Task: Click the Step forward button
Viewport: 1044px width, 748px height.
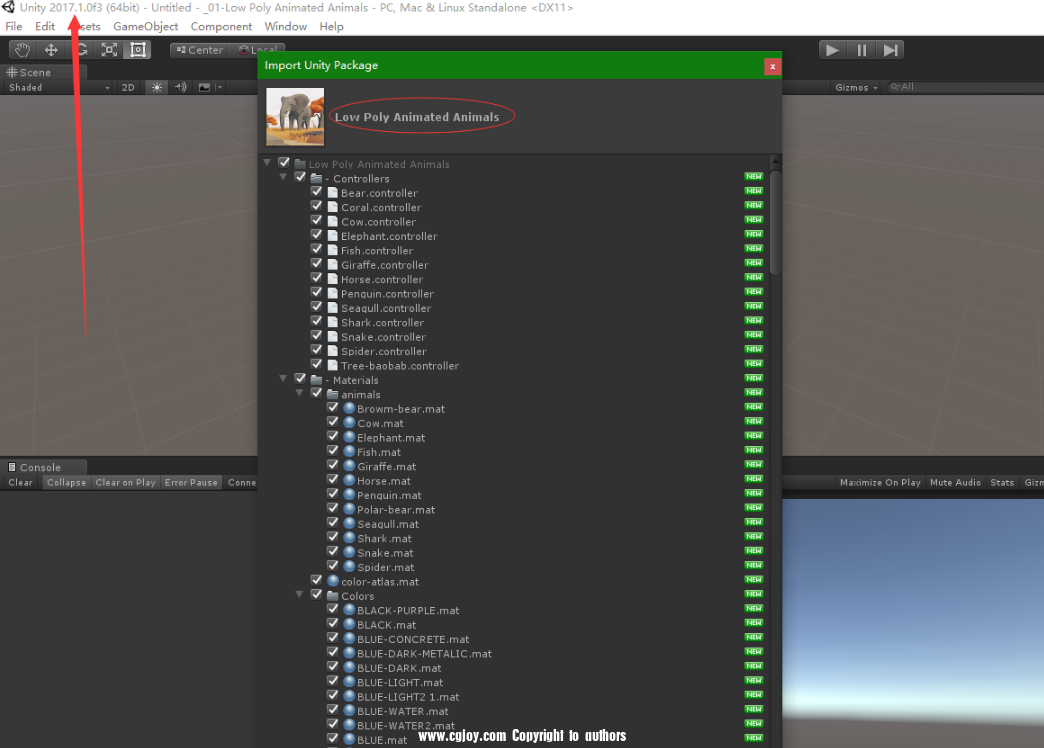Action: click(x=890, y=50)
